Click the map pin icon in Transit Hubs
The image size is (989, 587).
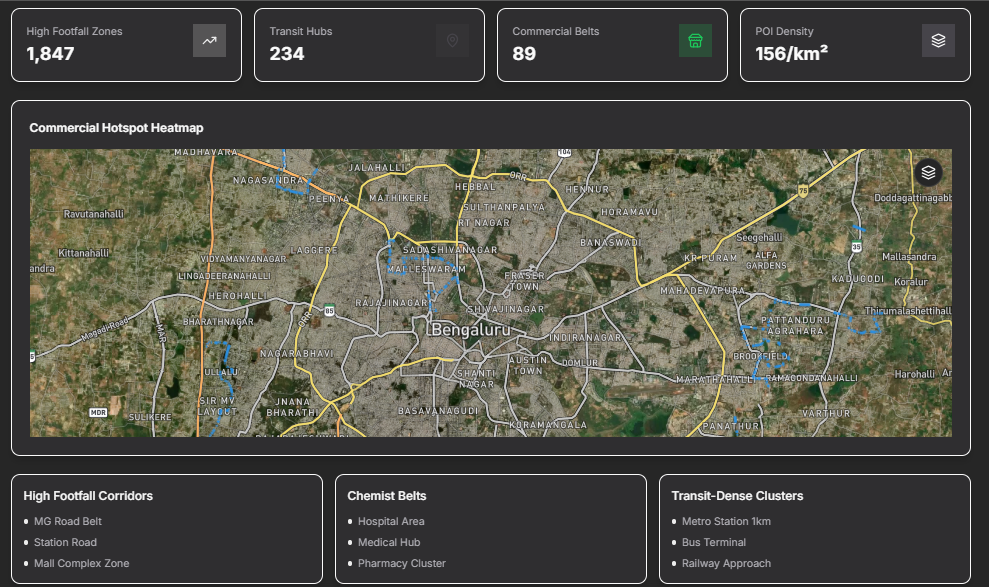(452, 41)
